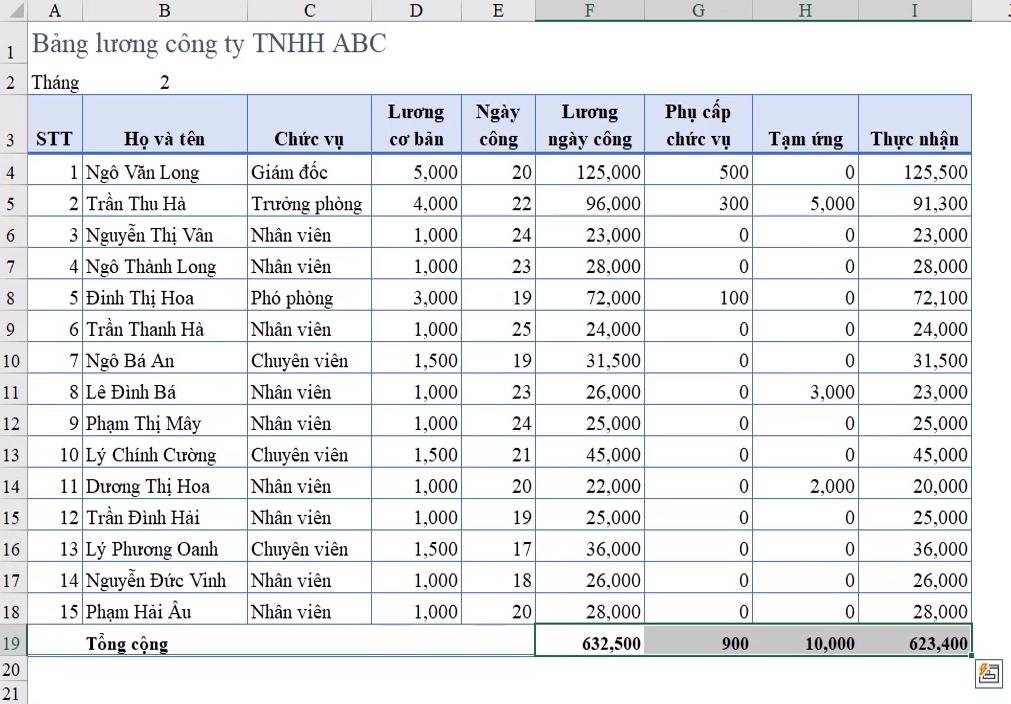Screen dimensions: 1011x704
Task: Select the cell 125,500 in Thực nhận
Action: 914,171
